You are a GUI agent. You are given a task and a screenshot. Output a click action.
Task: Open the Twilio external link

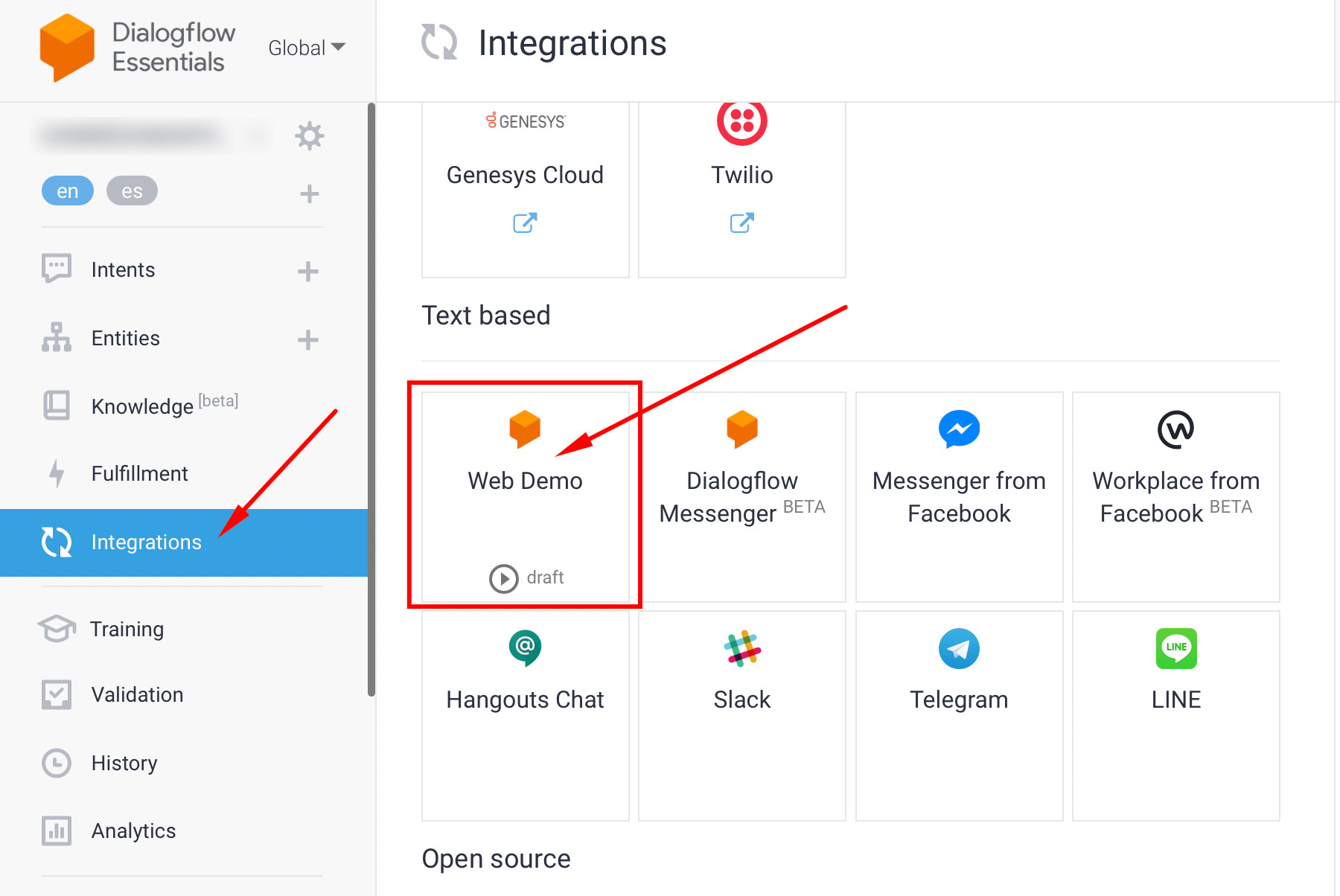click(741, 223)
